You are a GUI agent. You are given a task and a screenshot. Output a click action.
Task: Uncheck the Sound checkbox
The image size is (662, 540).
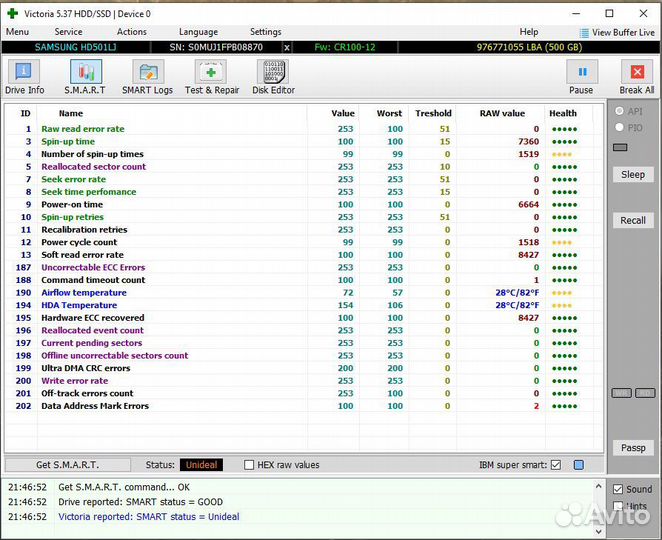617,489
